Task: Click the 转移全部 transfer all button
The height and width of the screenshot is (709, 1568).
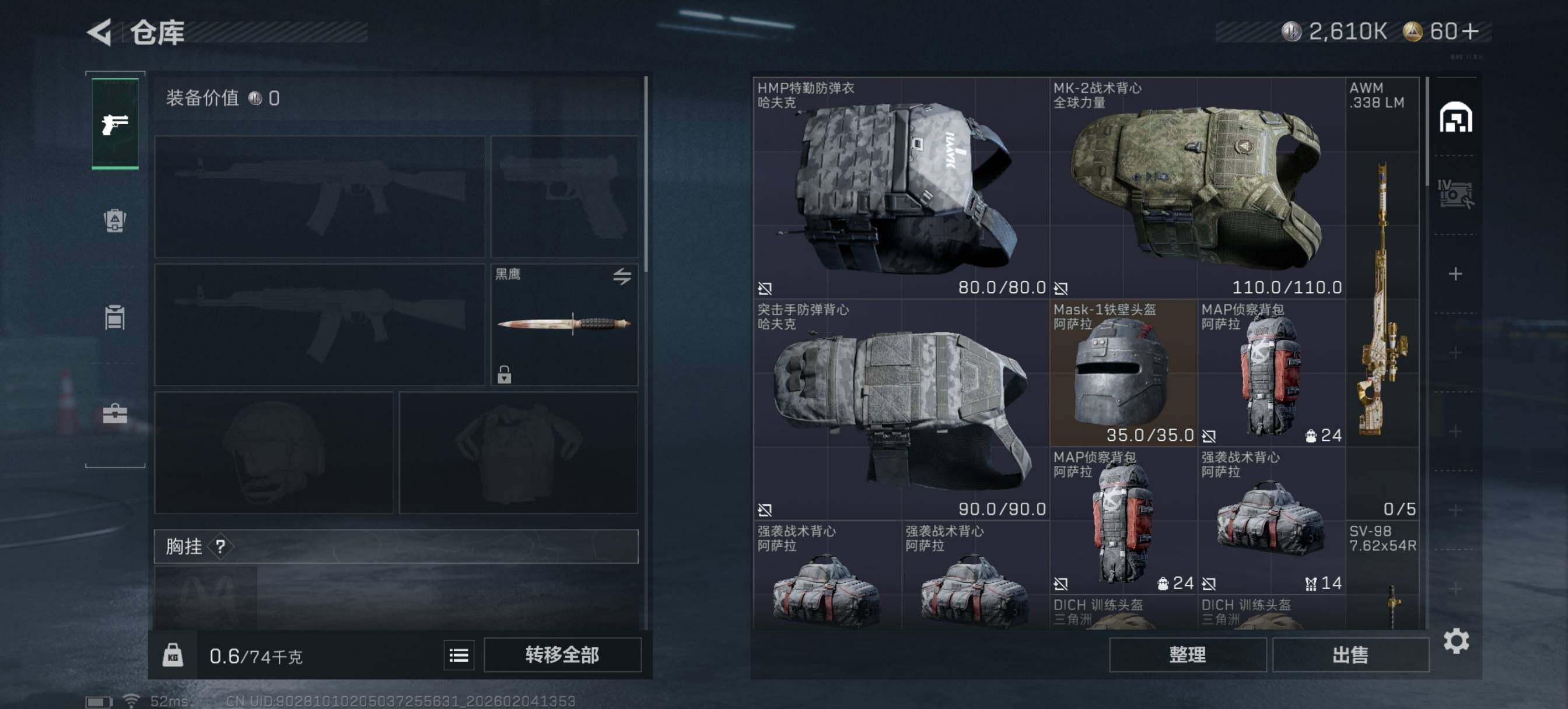Action: [x=562, y=655]
